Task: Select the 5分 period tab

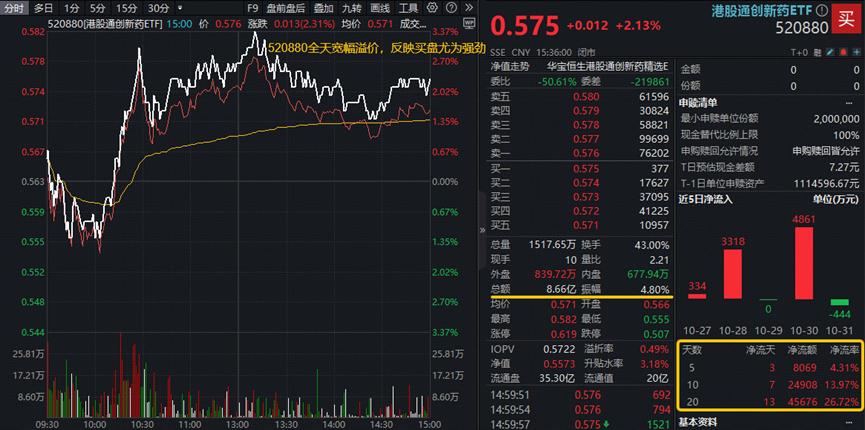Action: tap(98, 8)
